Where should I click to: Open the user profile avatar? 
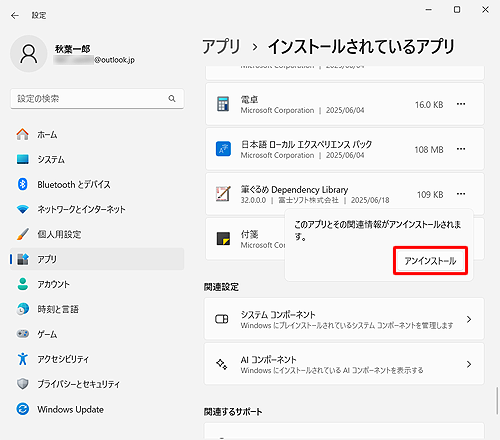(29, 54)
